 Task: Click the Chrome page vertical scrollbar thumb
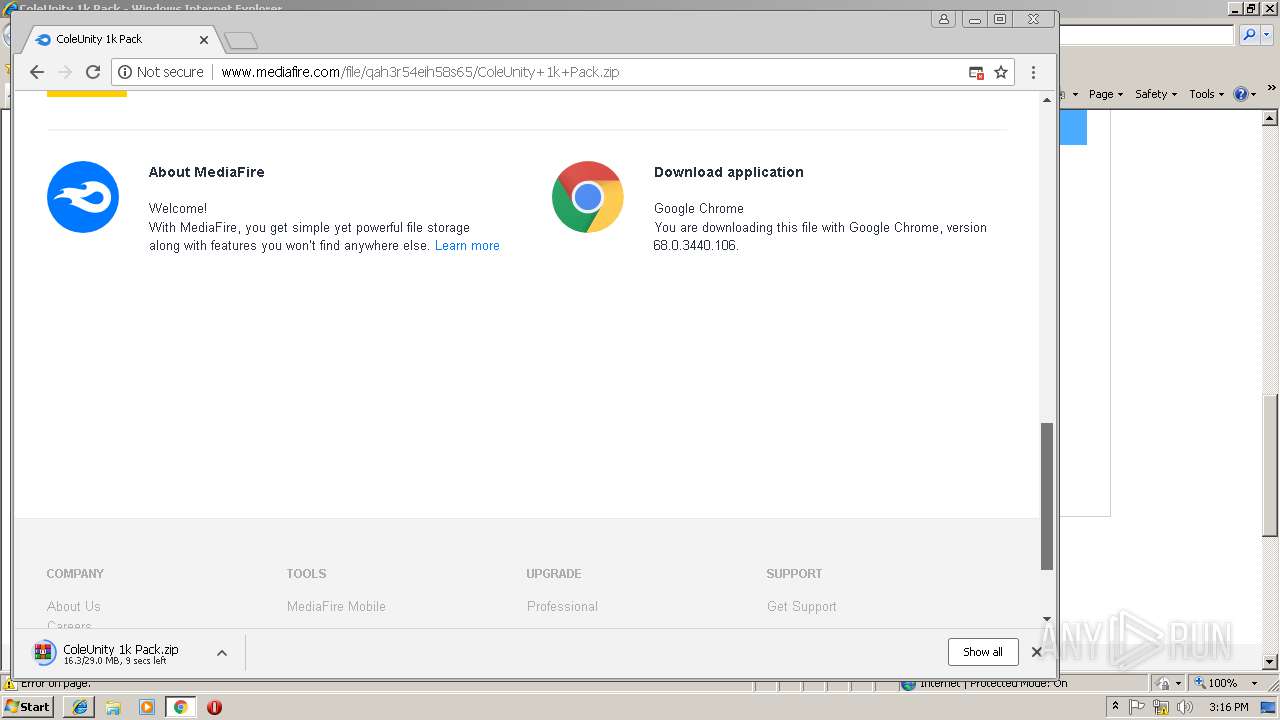coord(1047,496)
